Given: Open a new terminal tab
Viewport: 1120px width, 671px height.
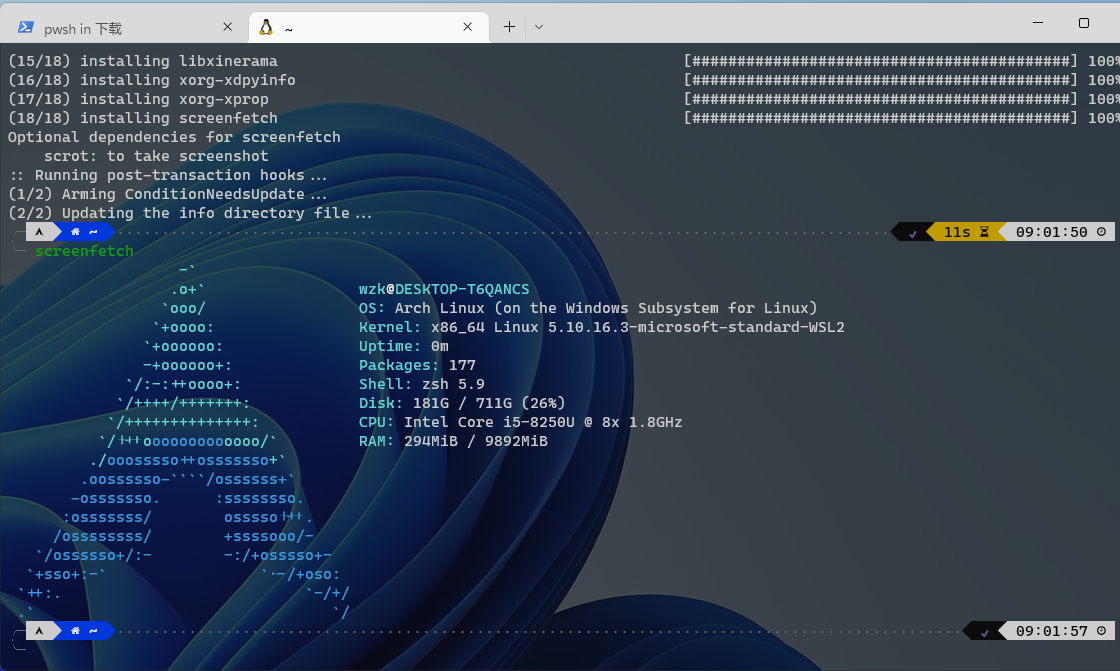Looking at the screenshot, I should (509, 27).
